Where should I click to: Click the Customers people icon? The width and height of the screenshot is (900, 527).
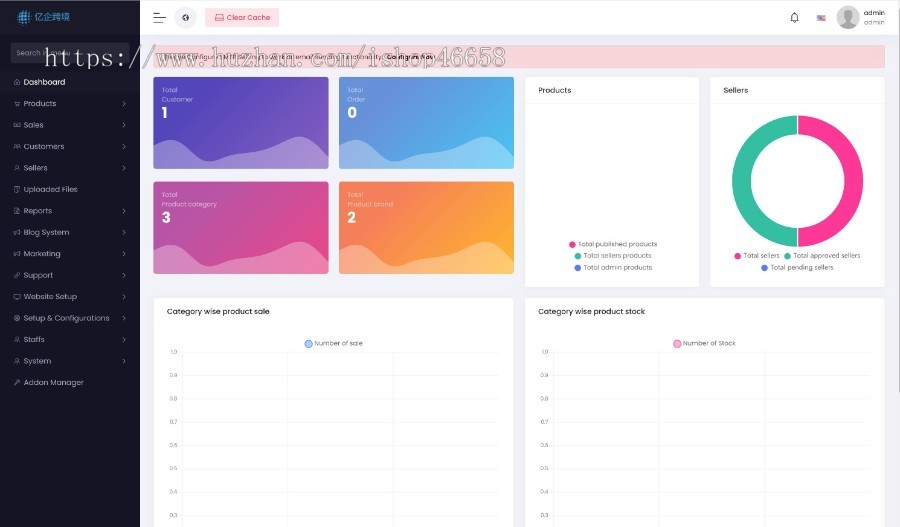(x=17, y=146)
